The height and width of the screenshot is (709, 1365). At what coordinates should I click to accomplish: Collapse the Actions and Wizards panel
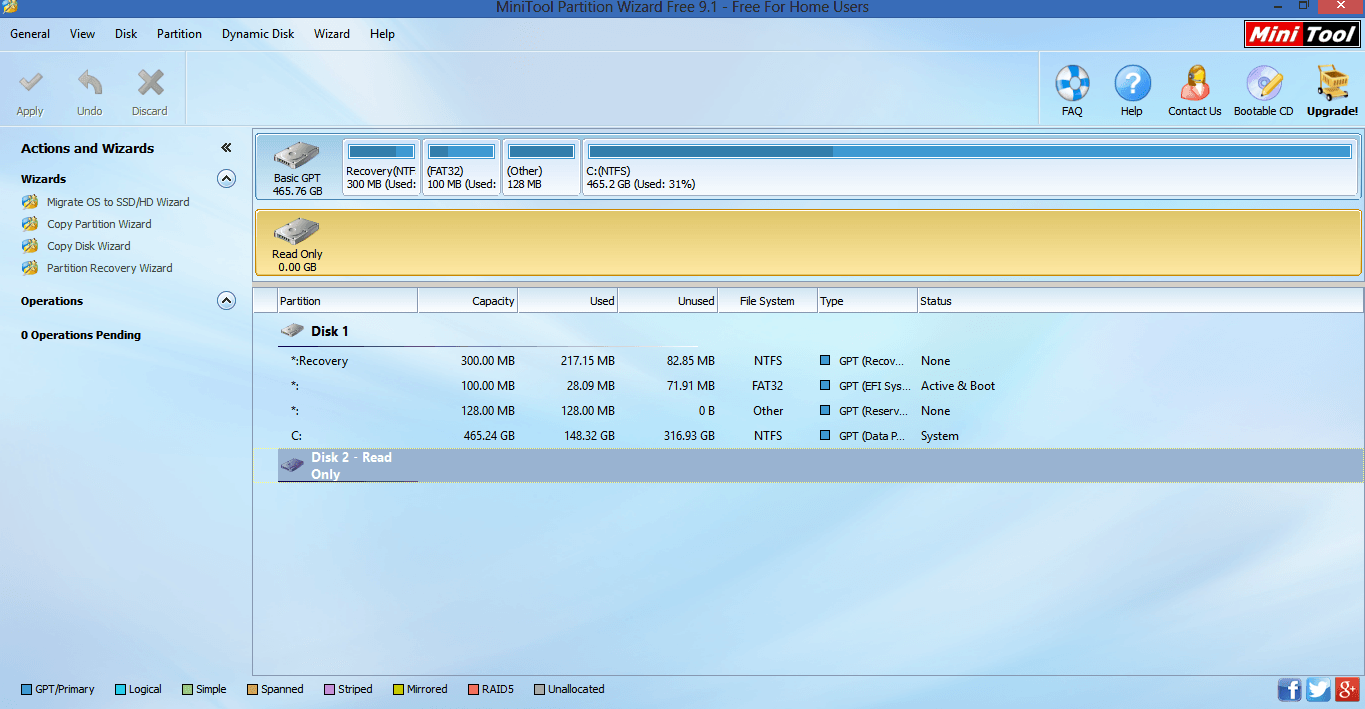(x=226, y=146)
